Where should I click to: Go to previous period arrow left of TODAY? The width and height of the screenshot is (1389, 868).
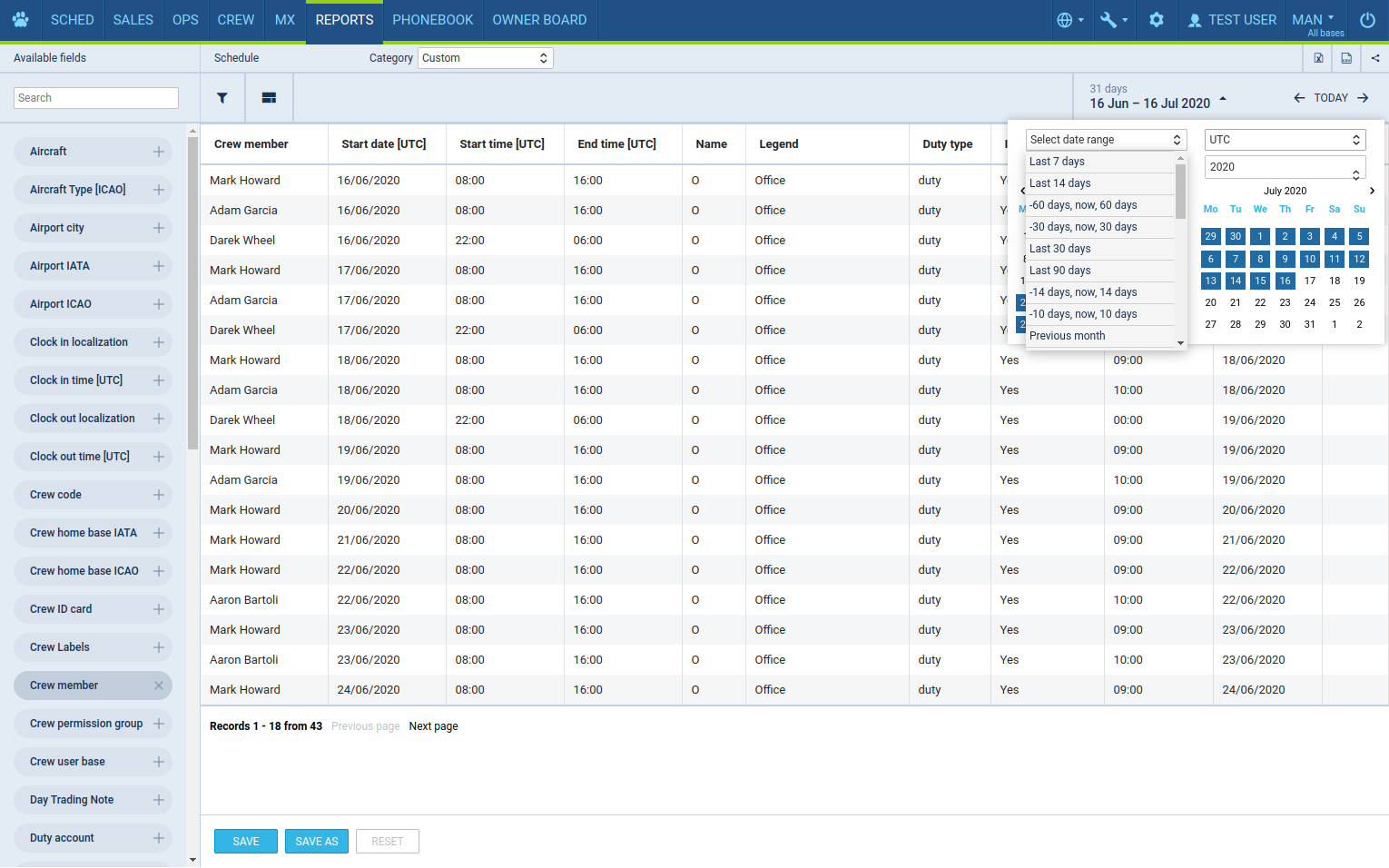(x=1299, y=98)
